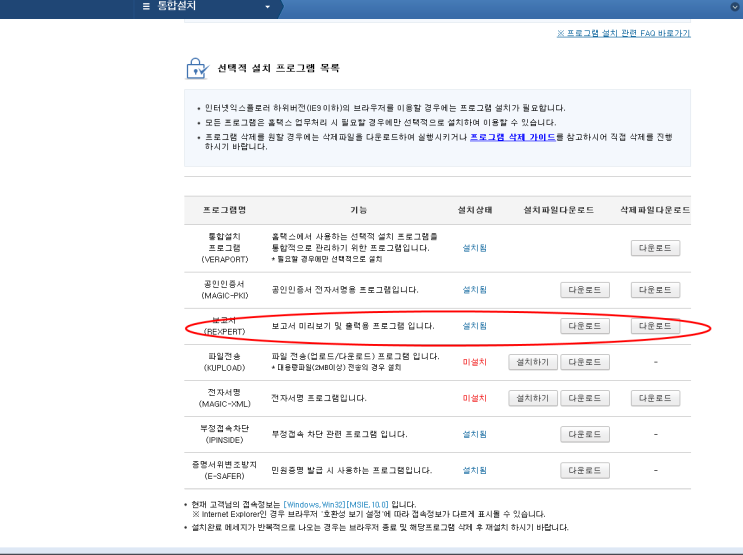The width and height of the screenshot is (743, 555).
Task: Click the 설치됨 status for IPINSIDE
Action: coord(474,434)
